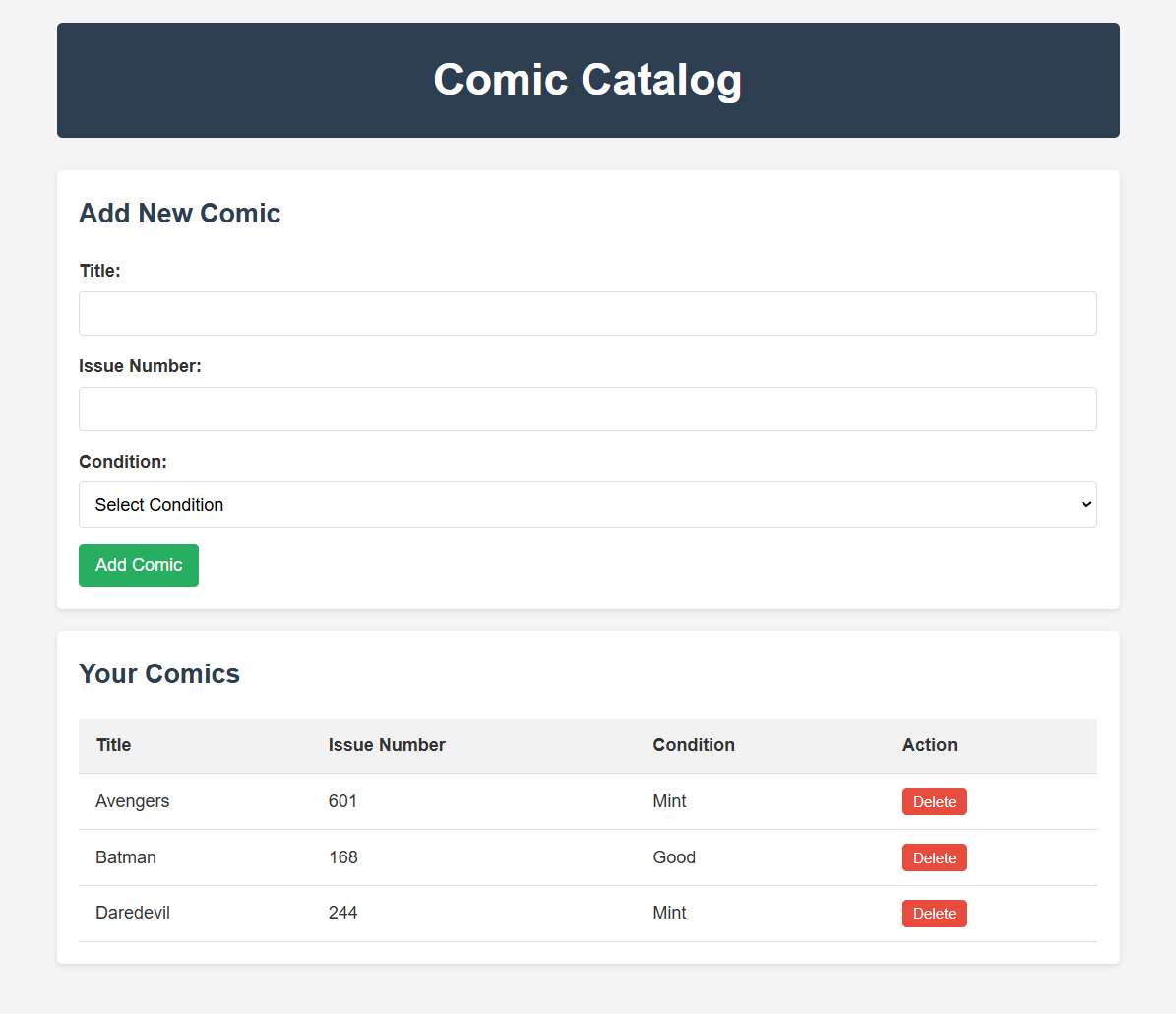
Task: Click the Action column header
Action: point(929,745)
